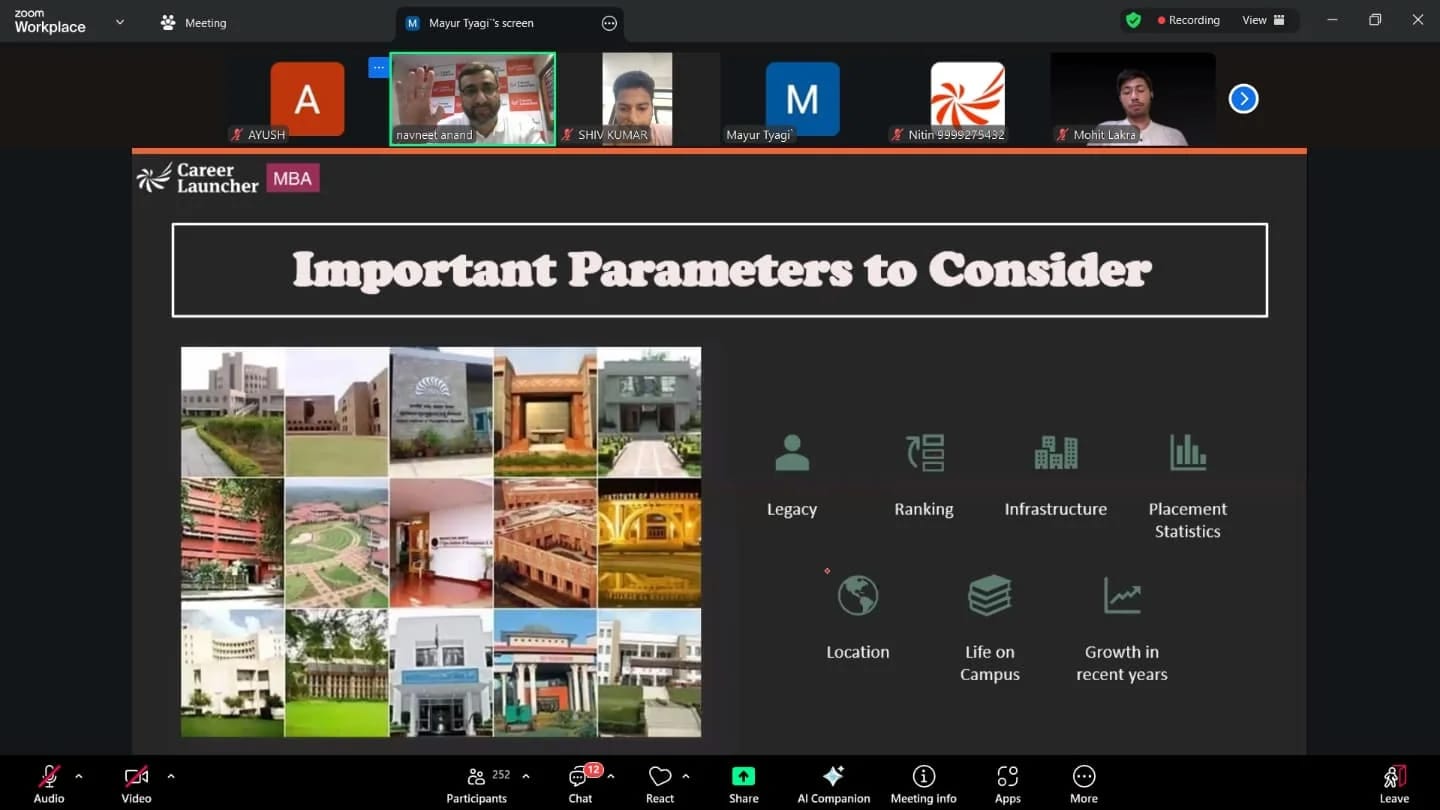Click the 'Infrastructure' label on slide
Viewport: 1440px width, 810px height.
(1056, 509)
